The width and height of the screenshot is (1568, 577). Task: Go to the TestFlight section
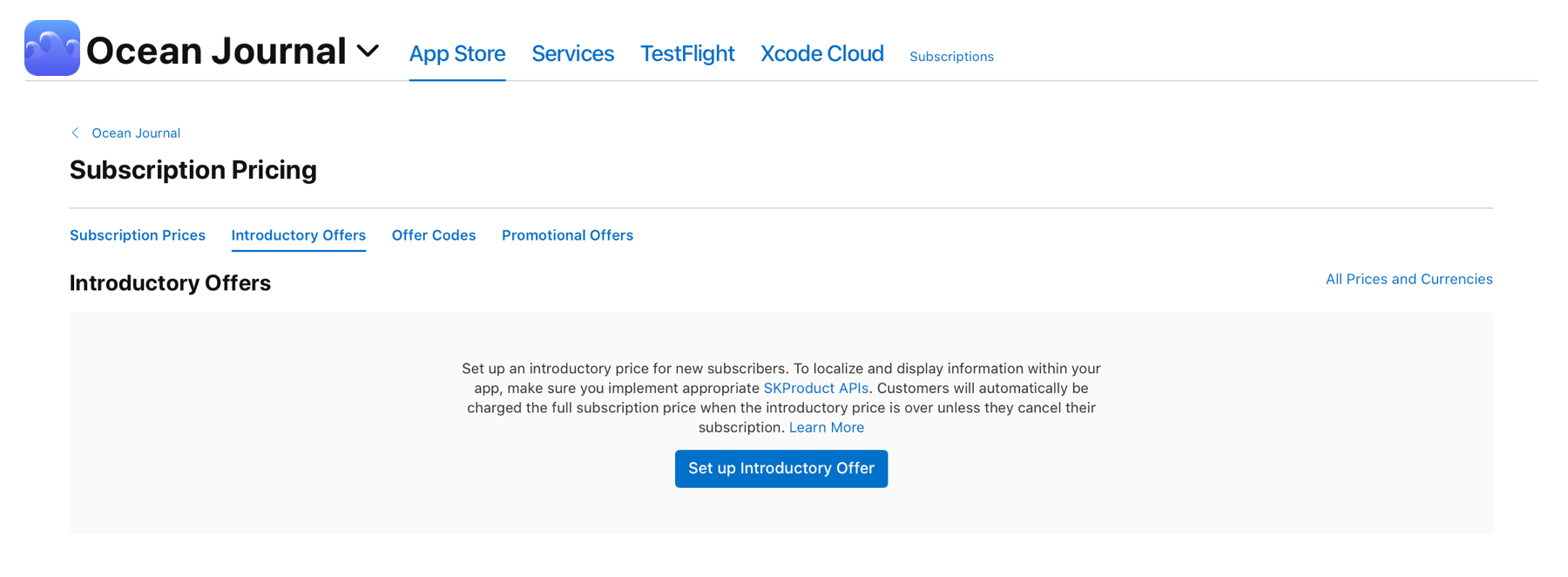[686, 53]
